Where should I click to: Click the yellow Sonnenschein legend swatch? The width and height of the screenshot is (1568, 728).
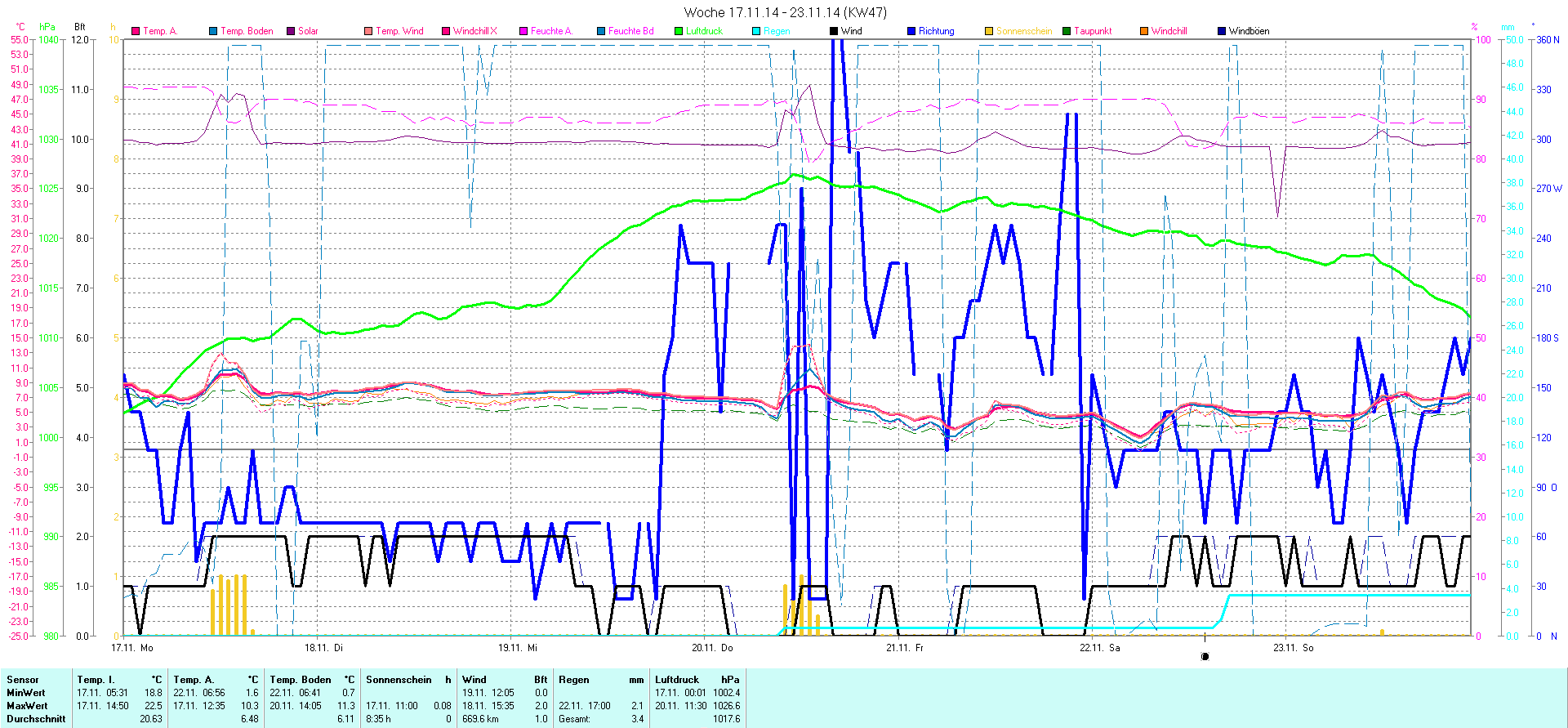pos(989,31)
